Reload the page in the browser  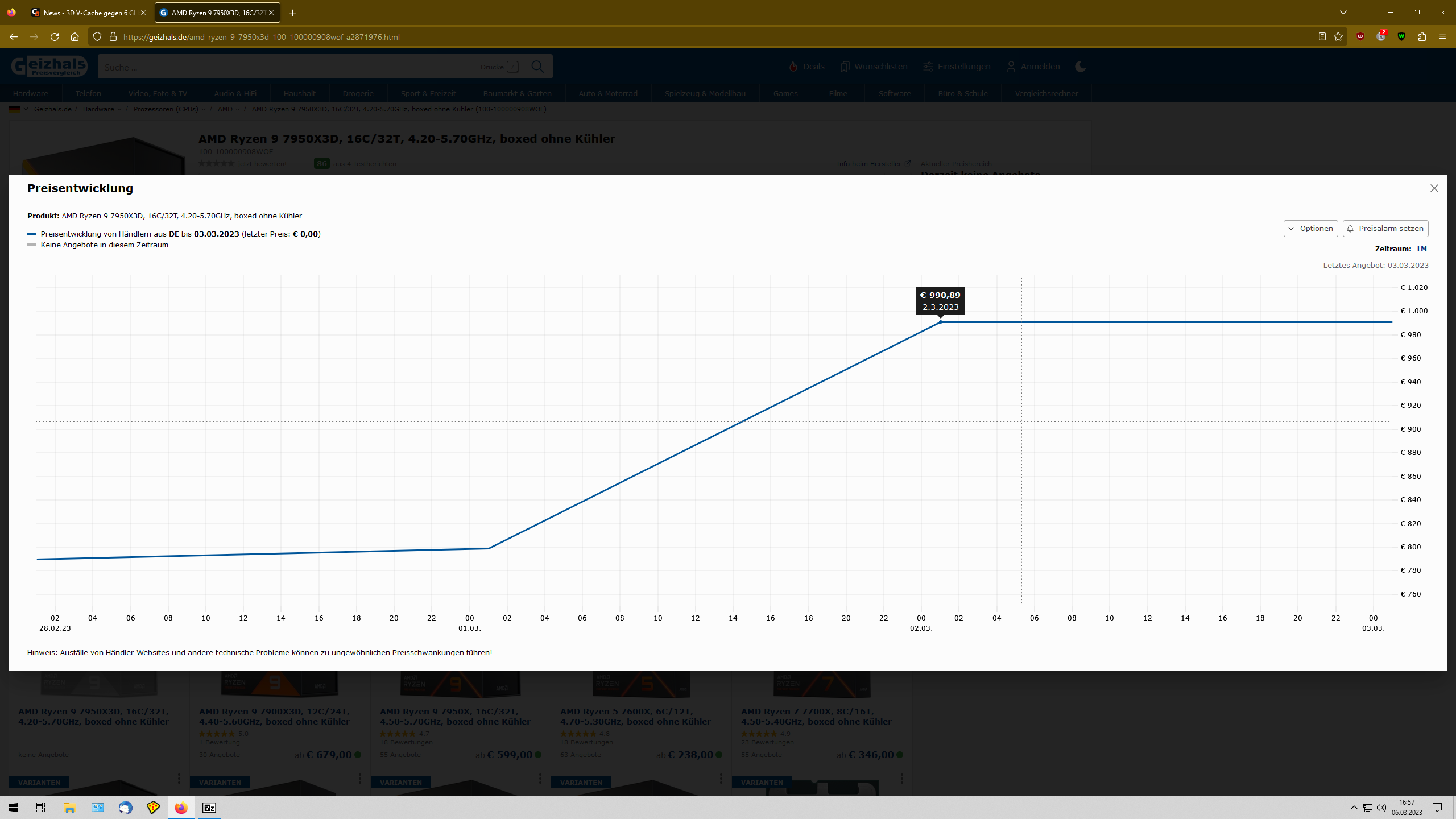(x=55, y=37)
